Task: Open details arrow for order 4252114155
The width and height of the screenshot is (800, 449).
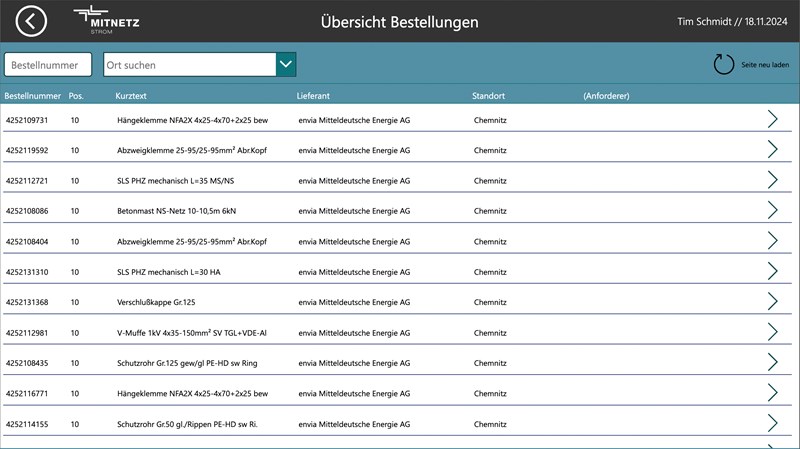Action: pyautogui.click(x=772, y=423)
